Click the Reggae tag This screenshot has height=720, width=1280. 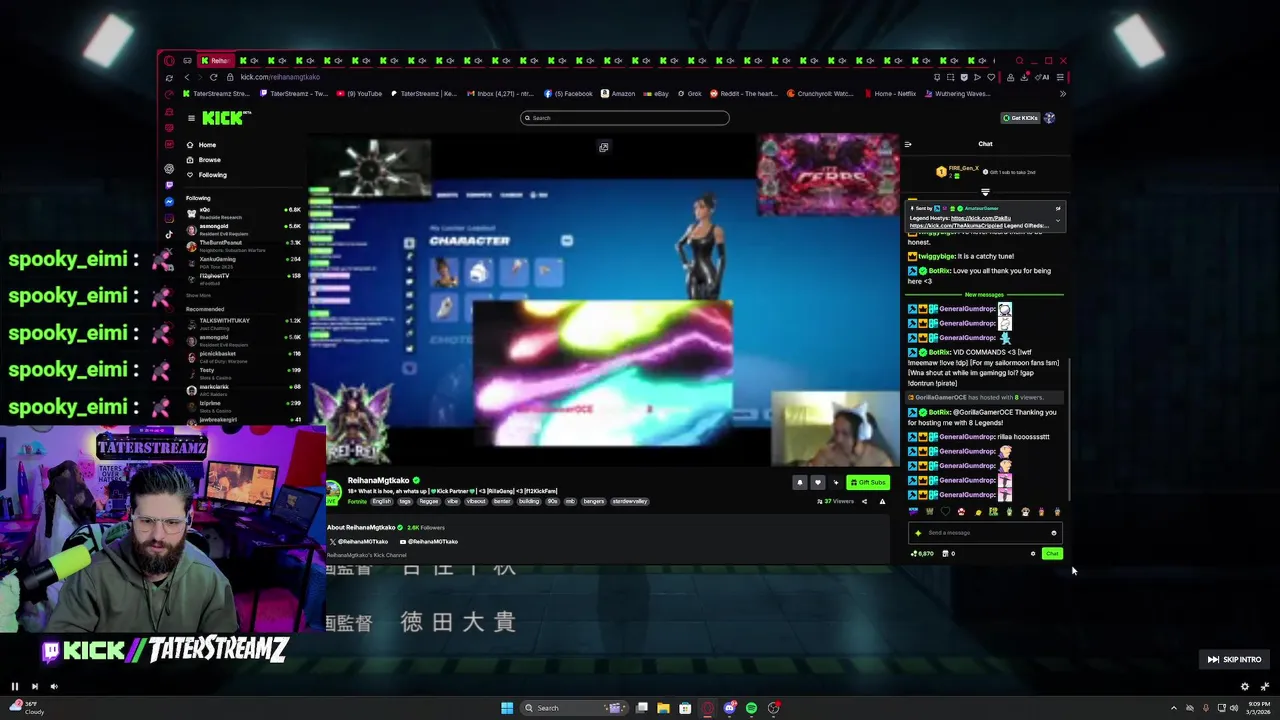428,501
